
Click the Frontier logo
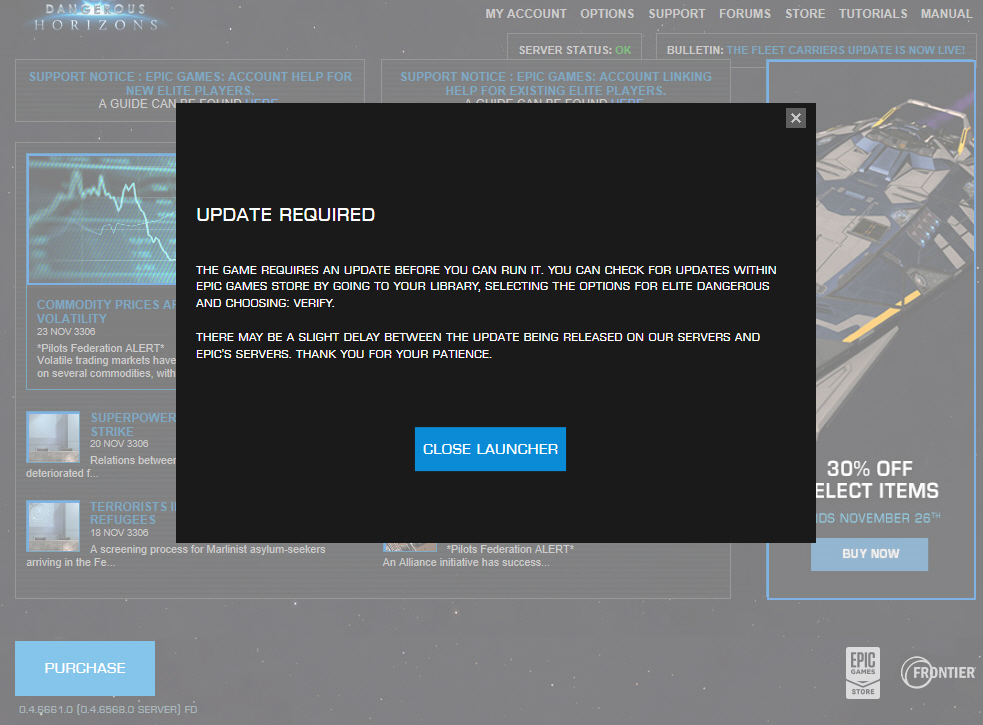938,672
